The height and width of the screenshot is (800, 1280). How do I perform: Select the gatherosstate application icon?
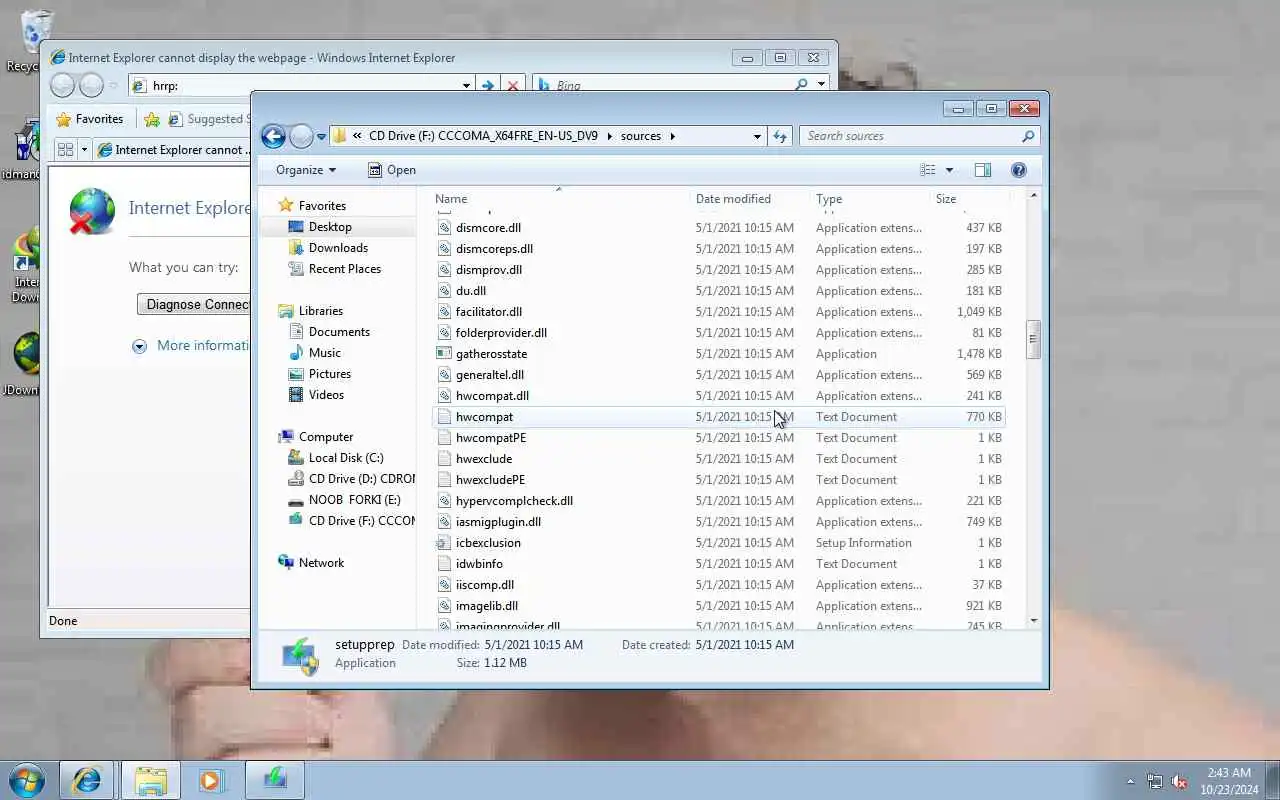[445, 354]
